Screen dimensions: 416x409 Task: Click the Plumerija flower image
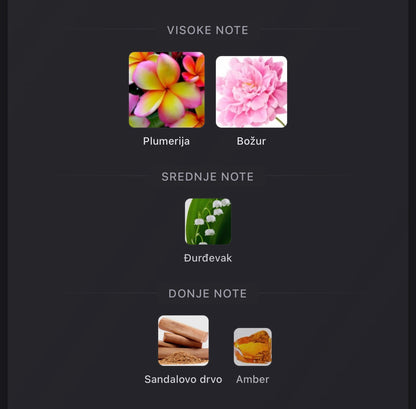coord(167,90)
